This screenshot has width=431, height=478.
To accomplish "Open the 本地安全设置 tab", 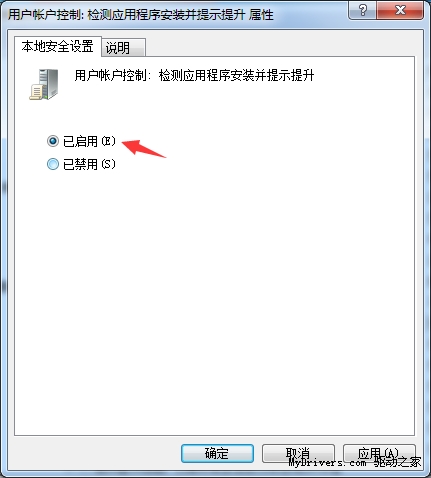I will pyautogui.click(x=58, y=46).
